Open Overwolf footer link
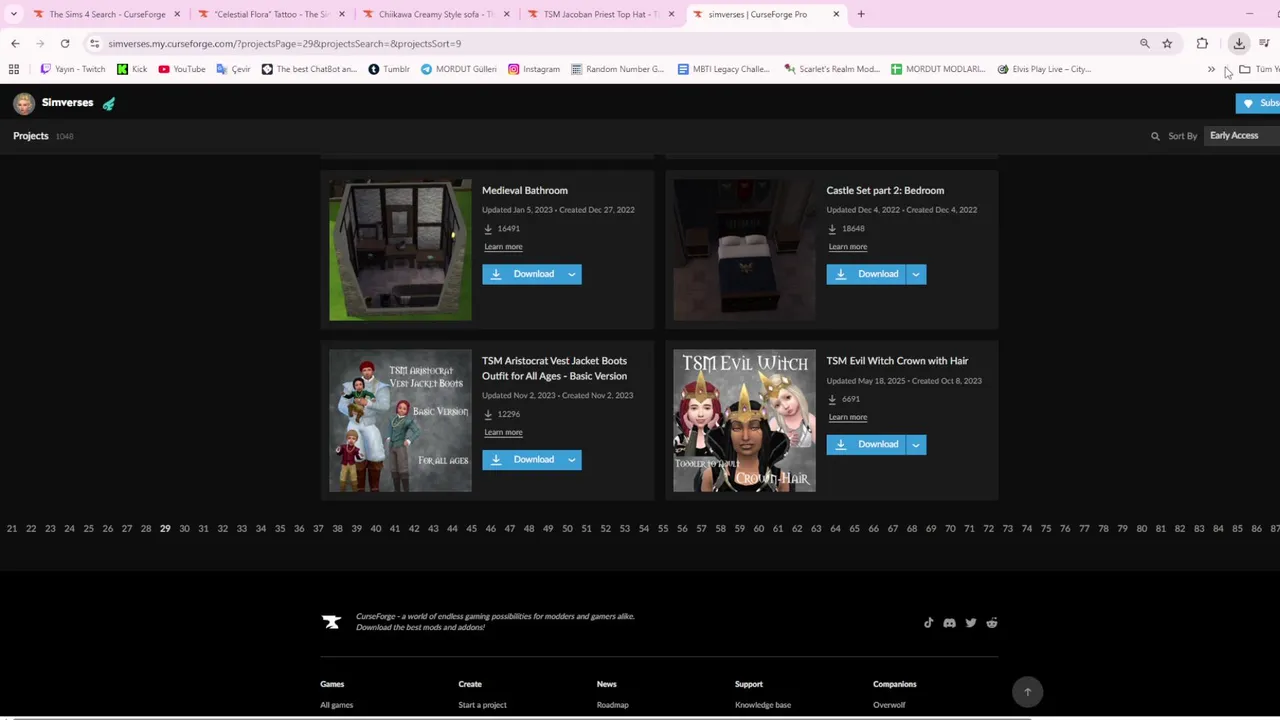Viewport: 1280px width, 720px height. [889, 705]
